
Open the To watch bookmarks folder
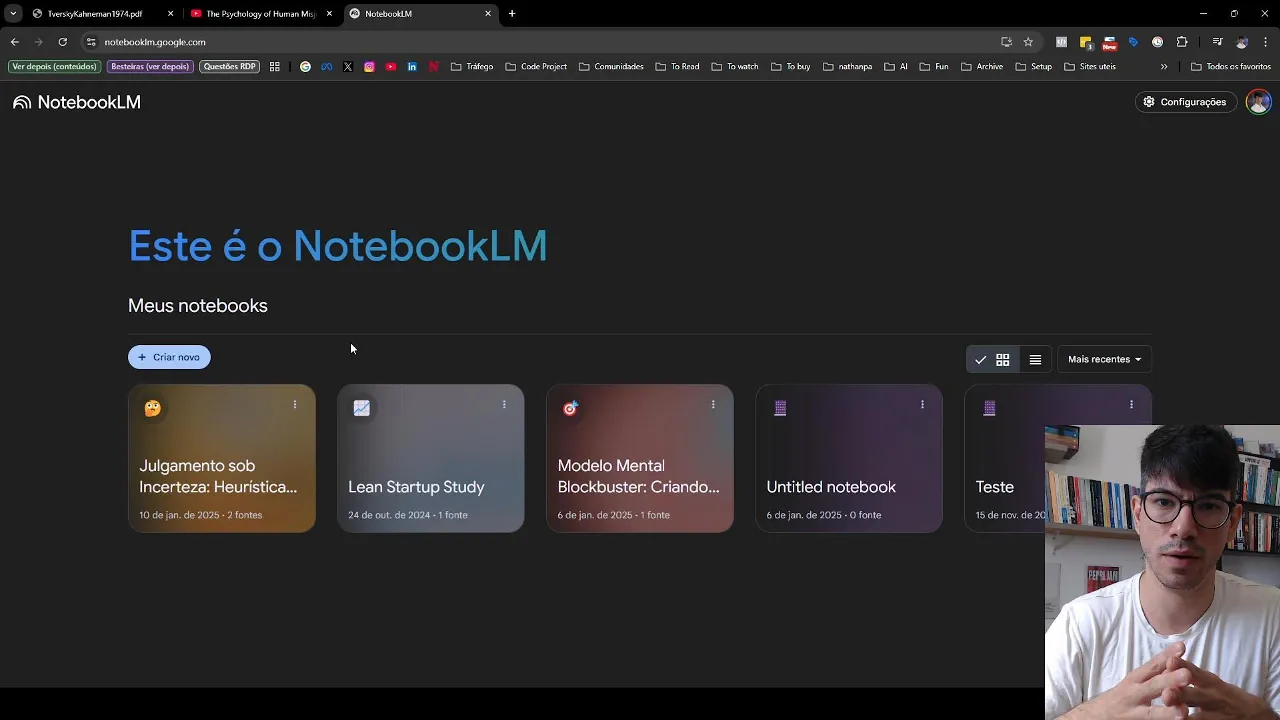click(735, 67)
